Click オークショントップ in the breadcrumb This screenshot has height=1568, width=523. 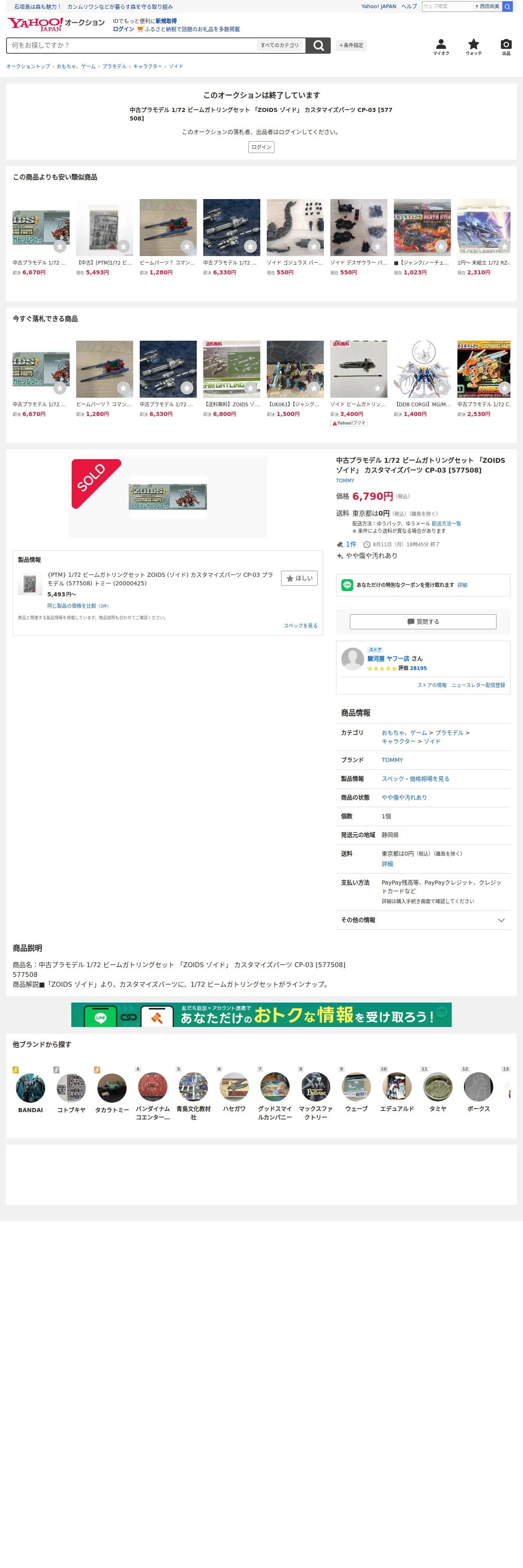click(x=28, y=66)
